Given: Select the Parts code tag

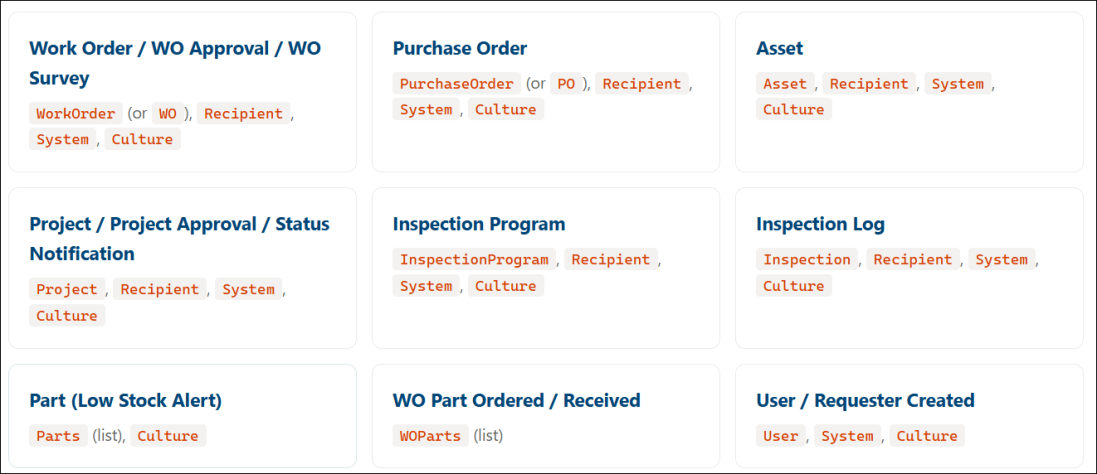Looking at the screenshot, I should pos(58,436).
